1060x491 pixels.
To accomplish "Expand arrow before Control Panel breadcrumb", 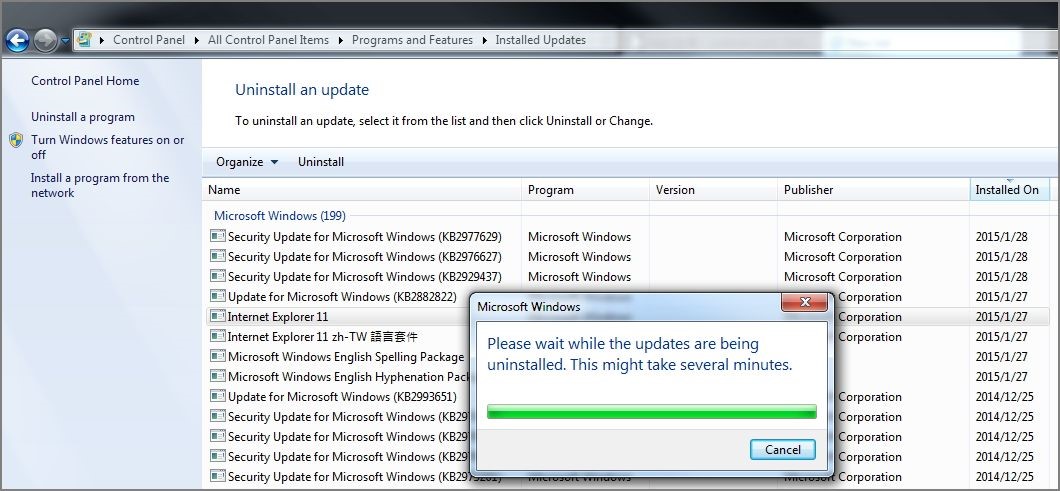I will pyautogui.click(x=102, y=41).
